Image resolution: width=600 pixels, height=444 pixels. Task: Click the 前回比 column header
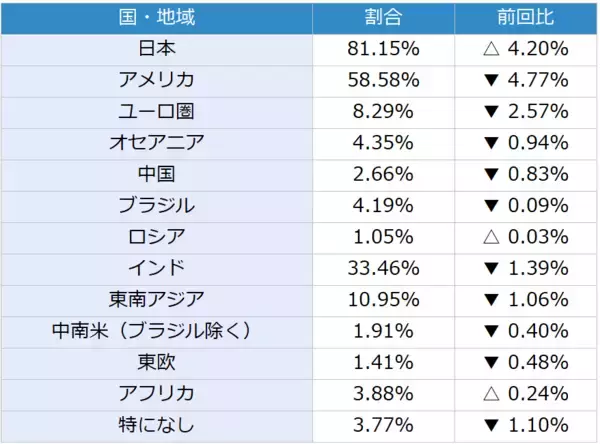(x=525, y=17)
